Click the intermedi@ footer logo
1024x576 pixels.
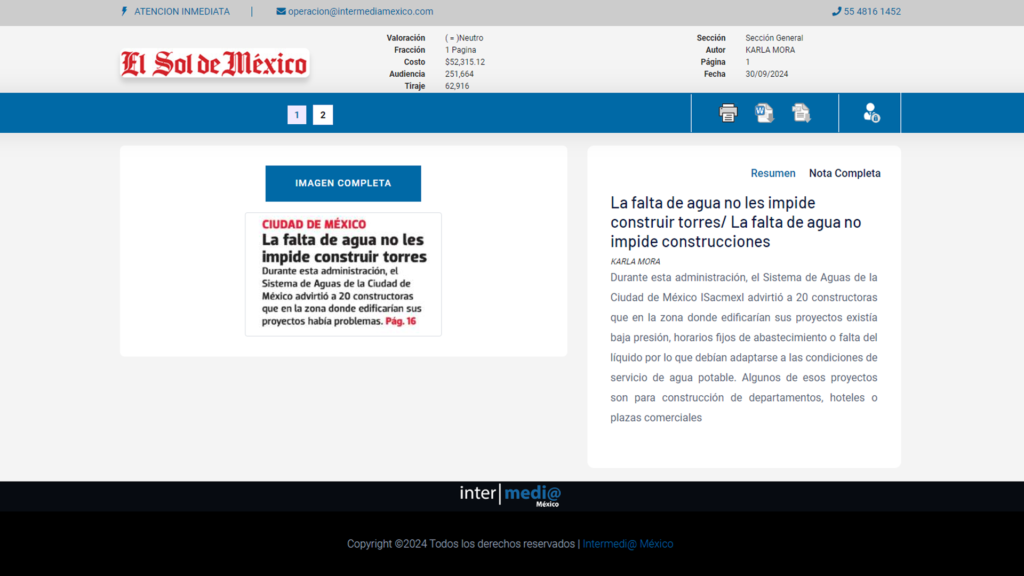click(510, 495)
